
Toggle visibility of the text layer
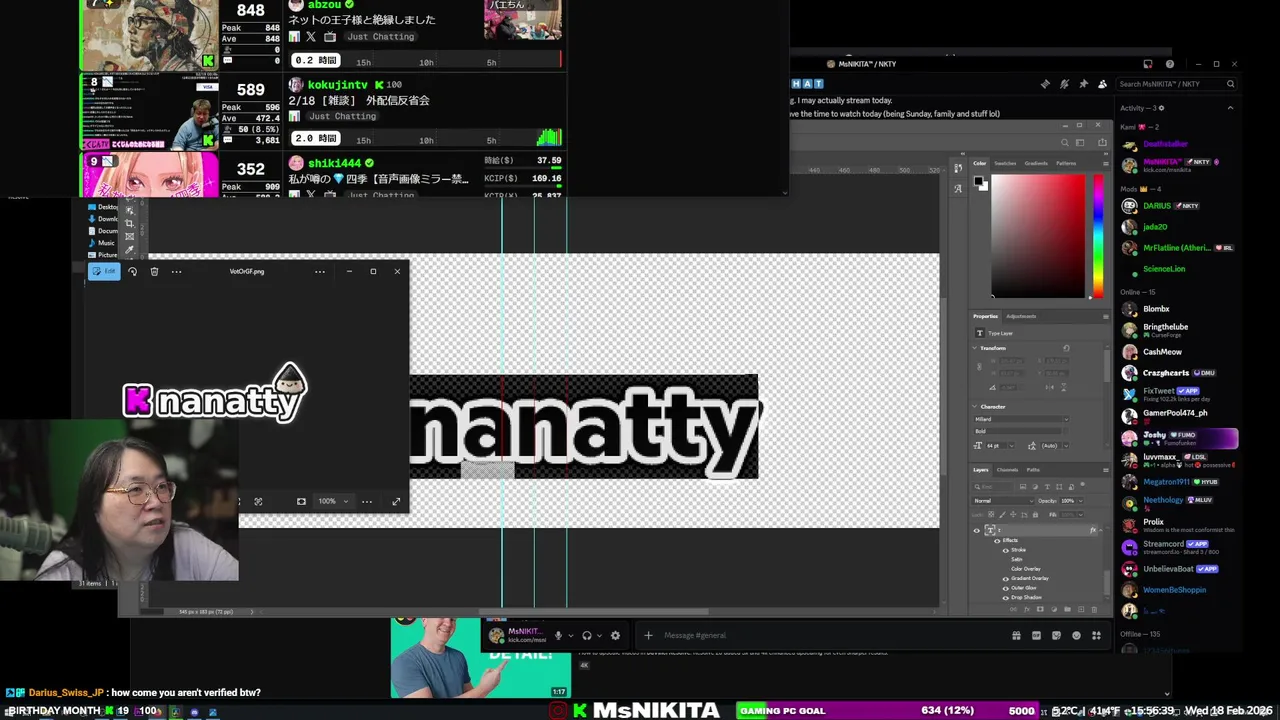click(x=977, y=530)
